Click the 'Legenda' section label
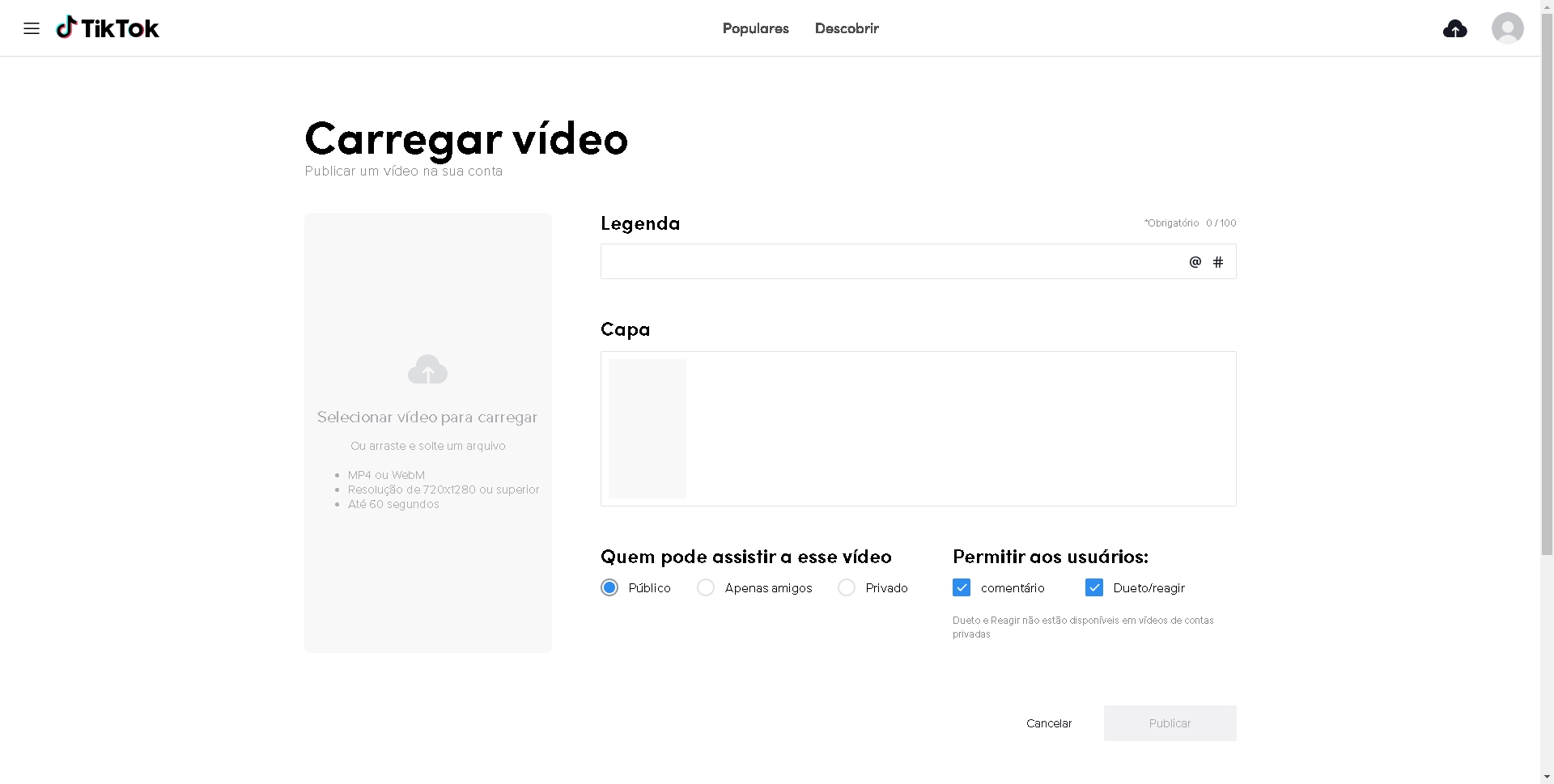This screenshot has width=1554, height=784. coord(640,223)
